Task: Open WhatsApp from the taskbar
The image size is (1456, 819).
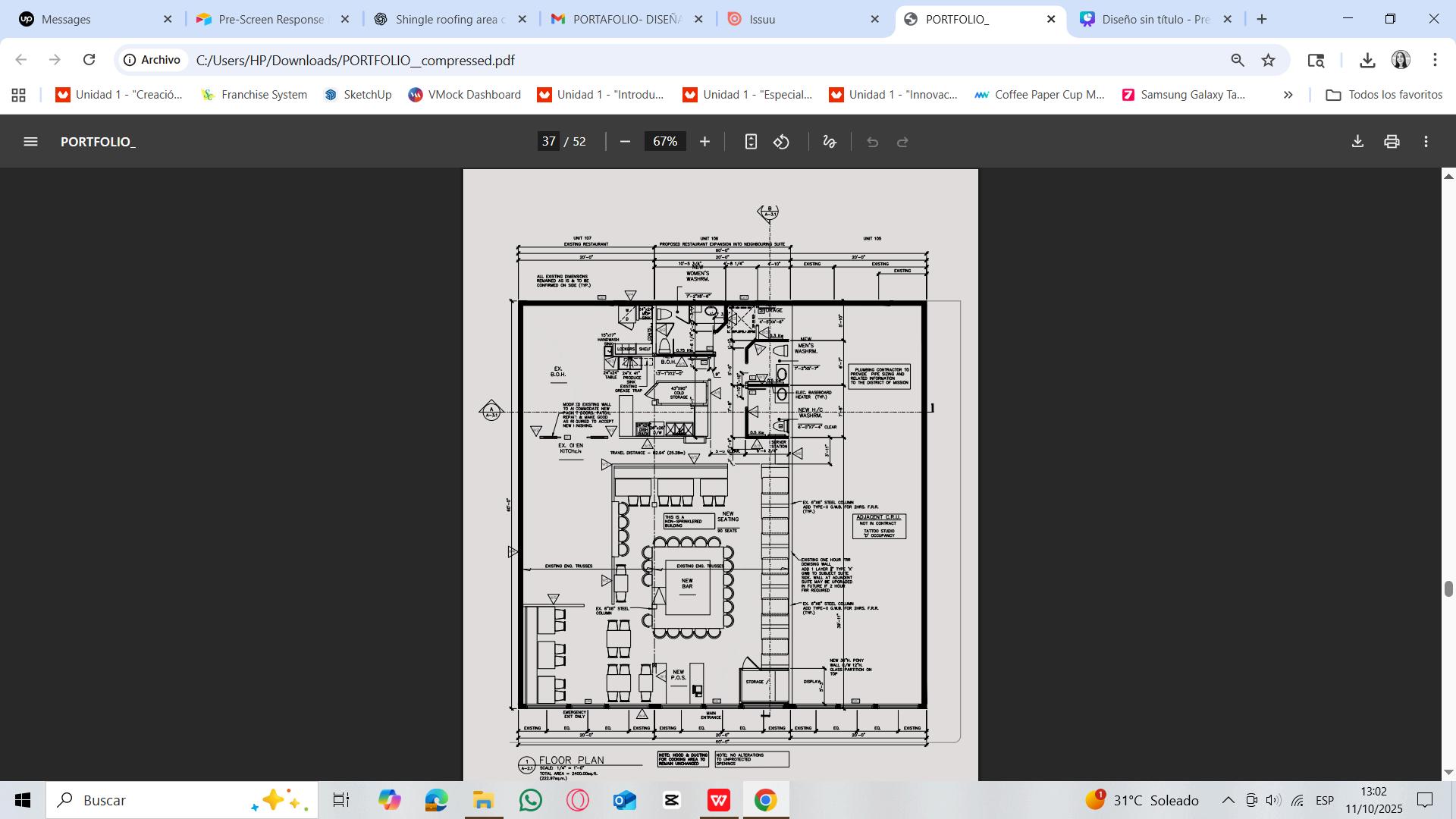Action: pyautogui.click(x=531, y=800)
